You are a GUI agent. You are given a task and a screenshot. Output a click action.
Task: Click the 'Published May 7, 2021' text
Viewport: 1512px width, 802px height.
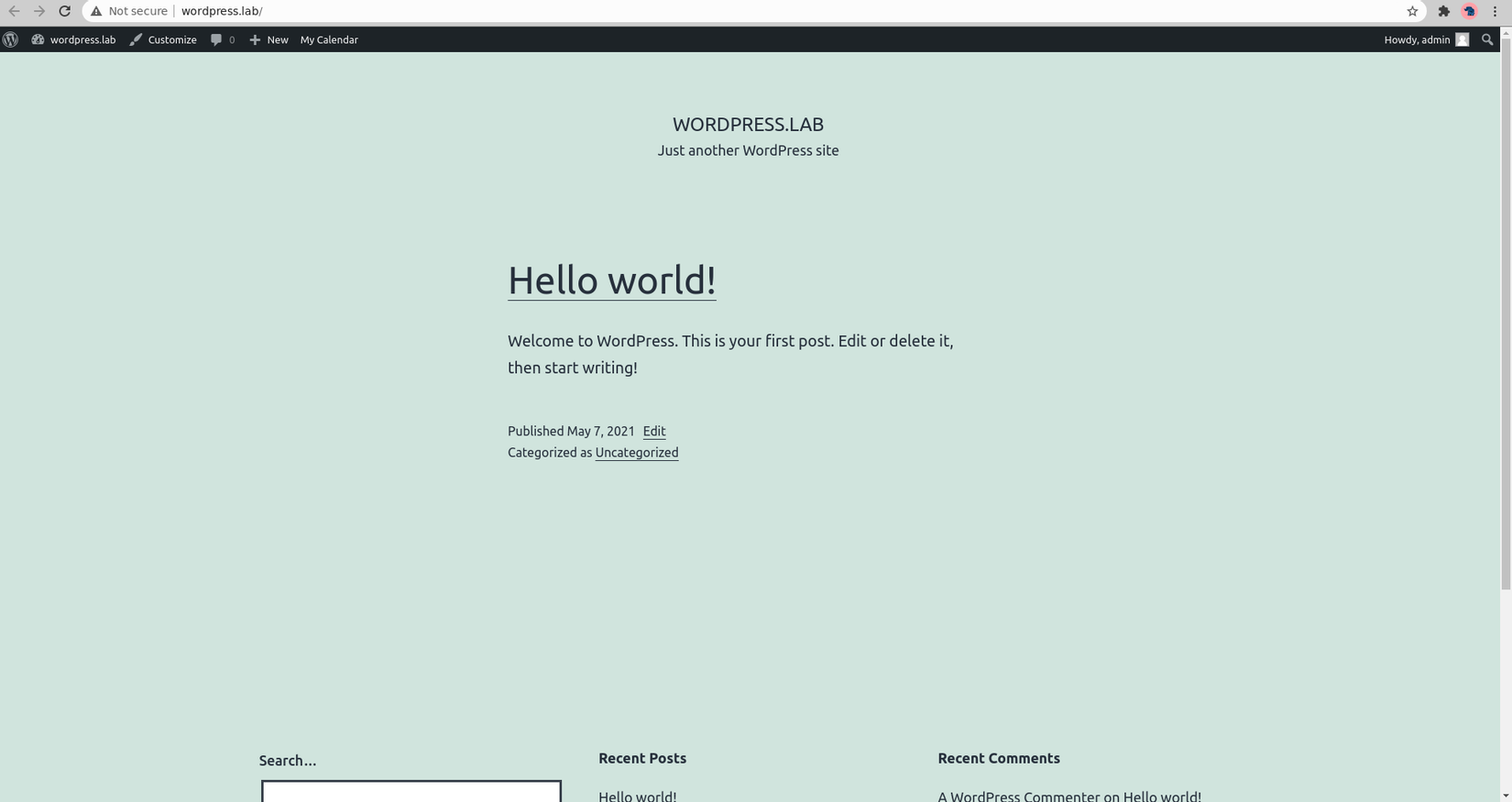[571, 431]
